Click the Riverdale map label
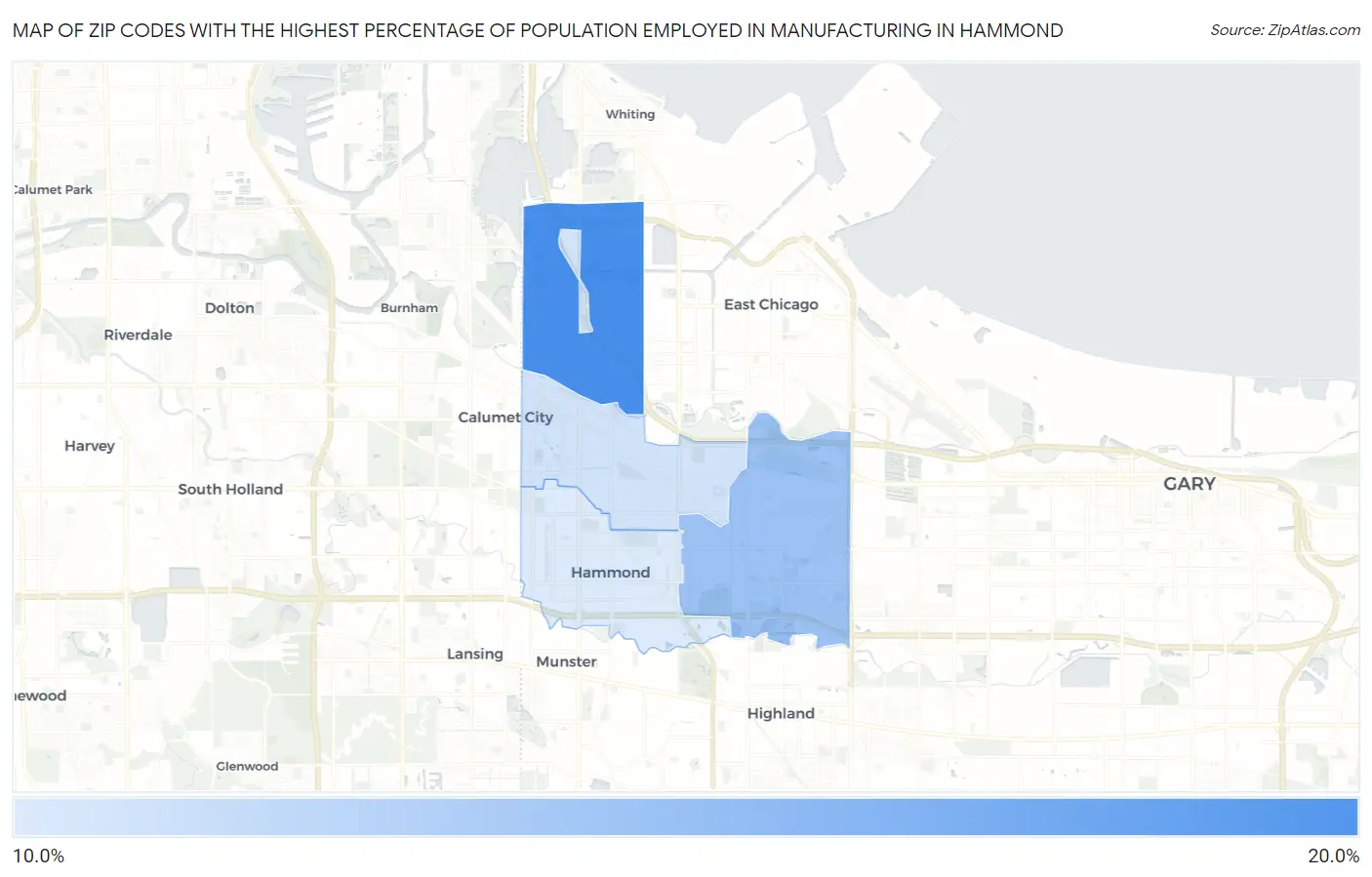The height and width of the screenshot is (877, 1372). (x=138, y=335)
